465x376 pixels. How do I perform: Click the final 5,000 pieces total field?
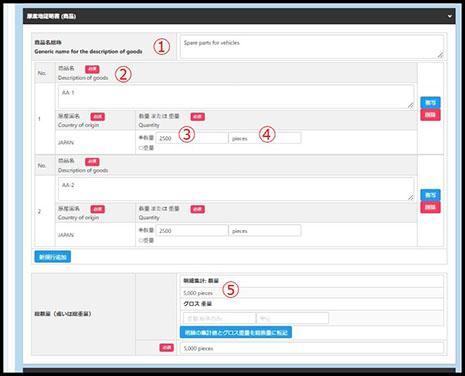[x=312, y=348]
